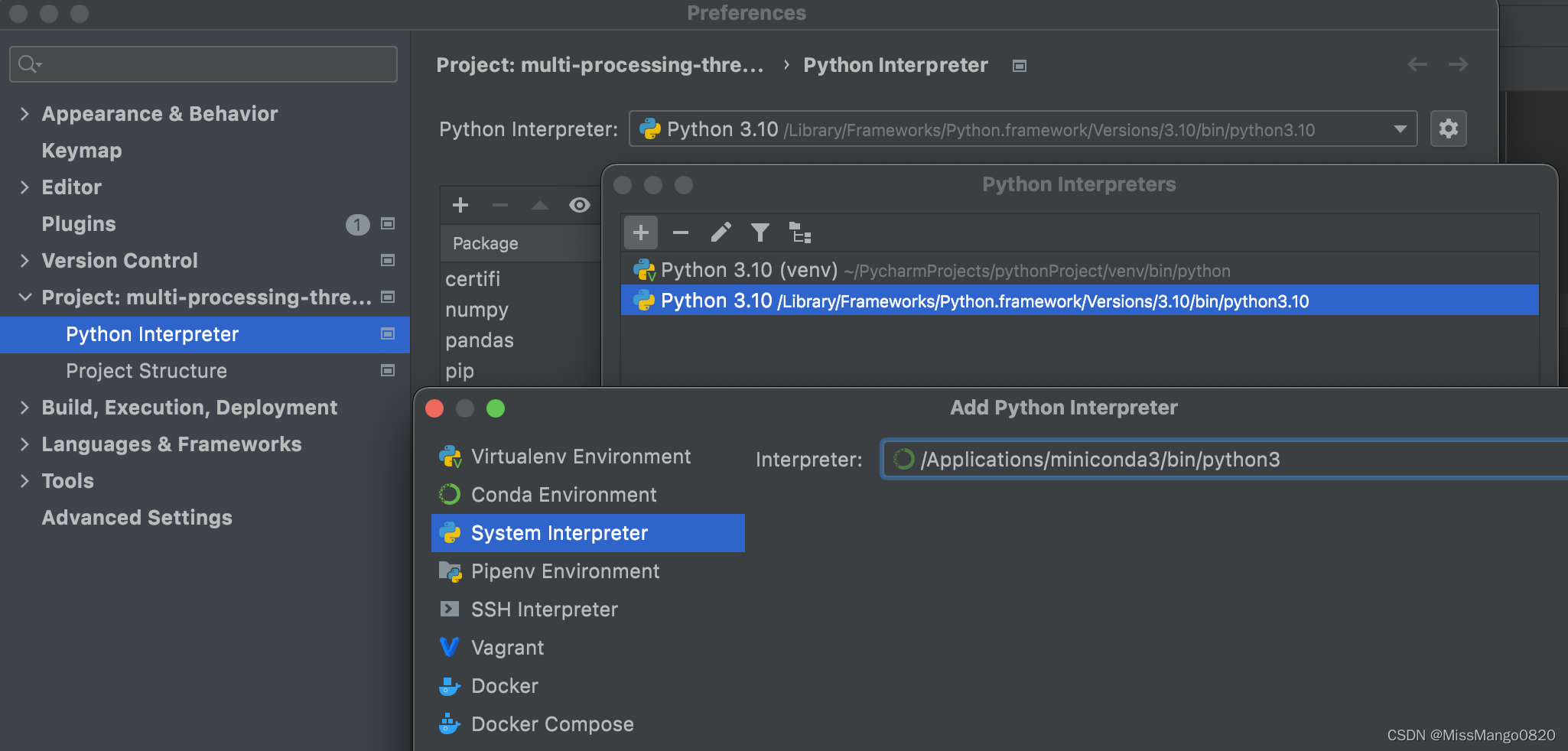Select the numpy package row
The width and height of the screenshot is (1568, 751).
(x=520, y=310)
